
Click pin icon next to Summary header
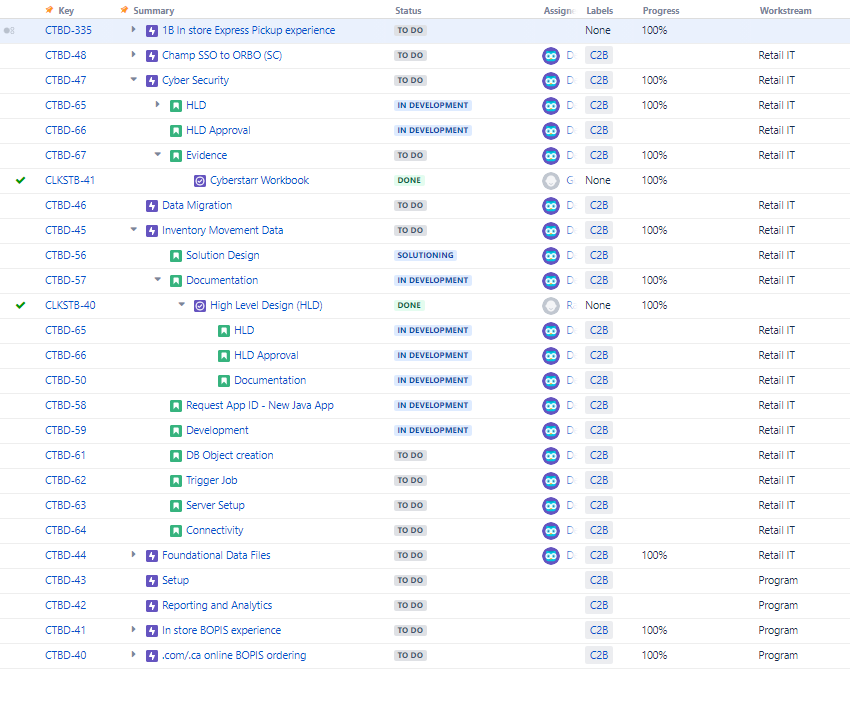pos(124,10)
